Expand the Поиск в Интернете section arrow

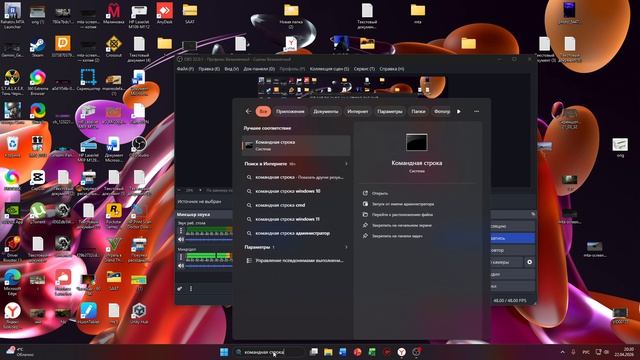point(346,164)
